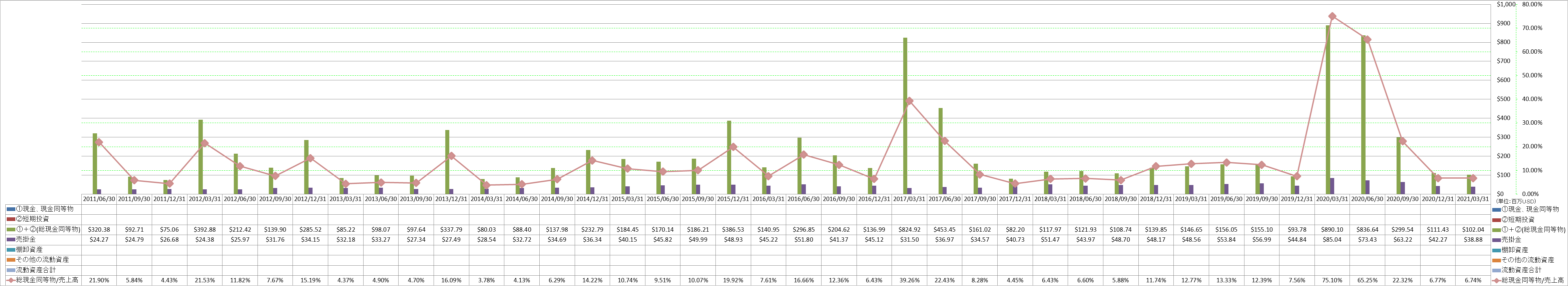Select the purple receivables bar at 2020/03/31

[1333, 186]
